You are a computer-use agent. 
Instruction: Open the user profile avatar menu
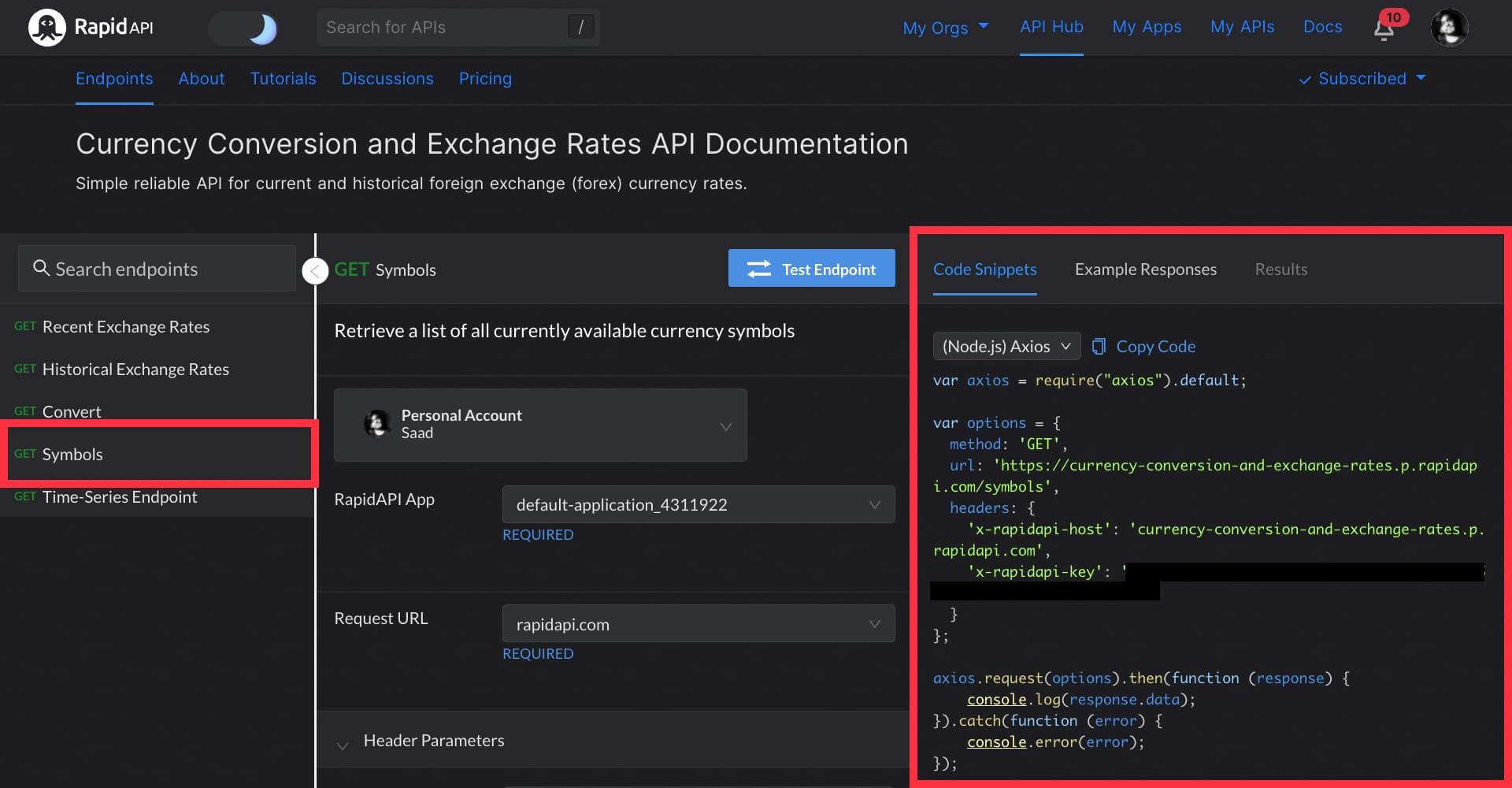click(1449, 28)
